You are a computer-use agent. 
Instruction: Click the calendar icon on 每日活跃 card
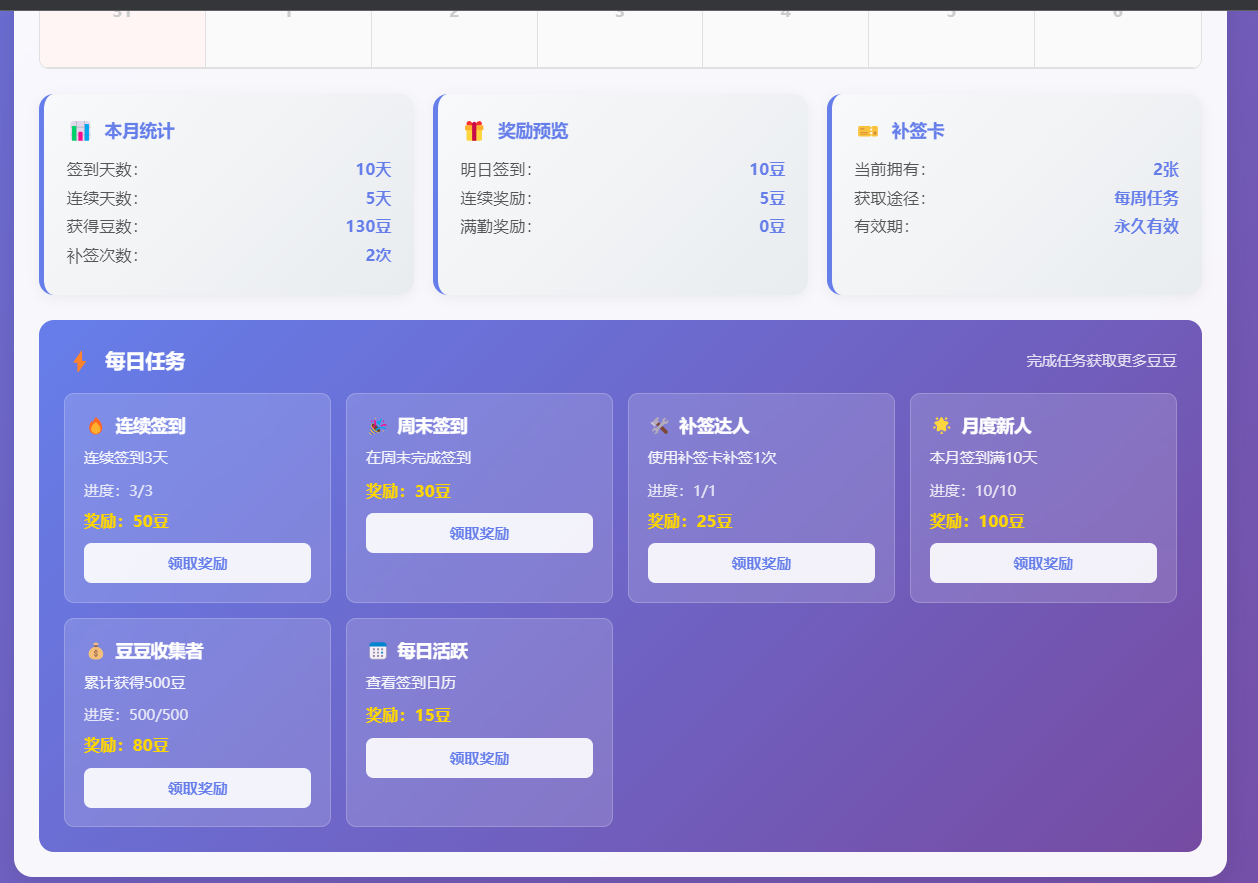coord(377,651)
